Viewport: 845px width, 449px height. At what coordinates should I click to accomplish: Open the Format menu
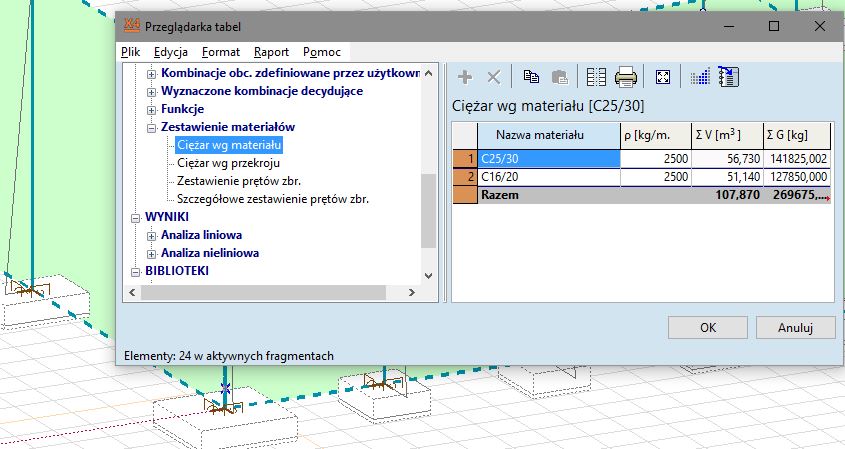(220, 52)
